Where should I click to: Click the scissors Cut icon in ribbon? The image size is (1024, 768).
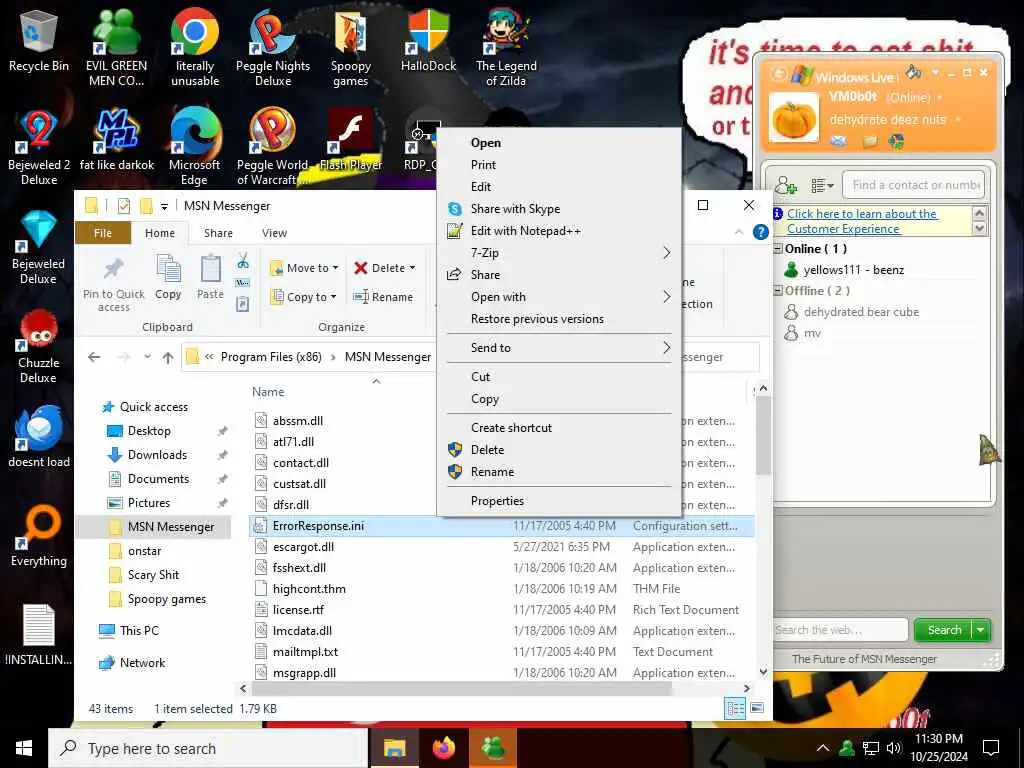tap(243, 261)
